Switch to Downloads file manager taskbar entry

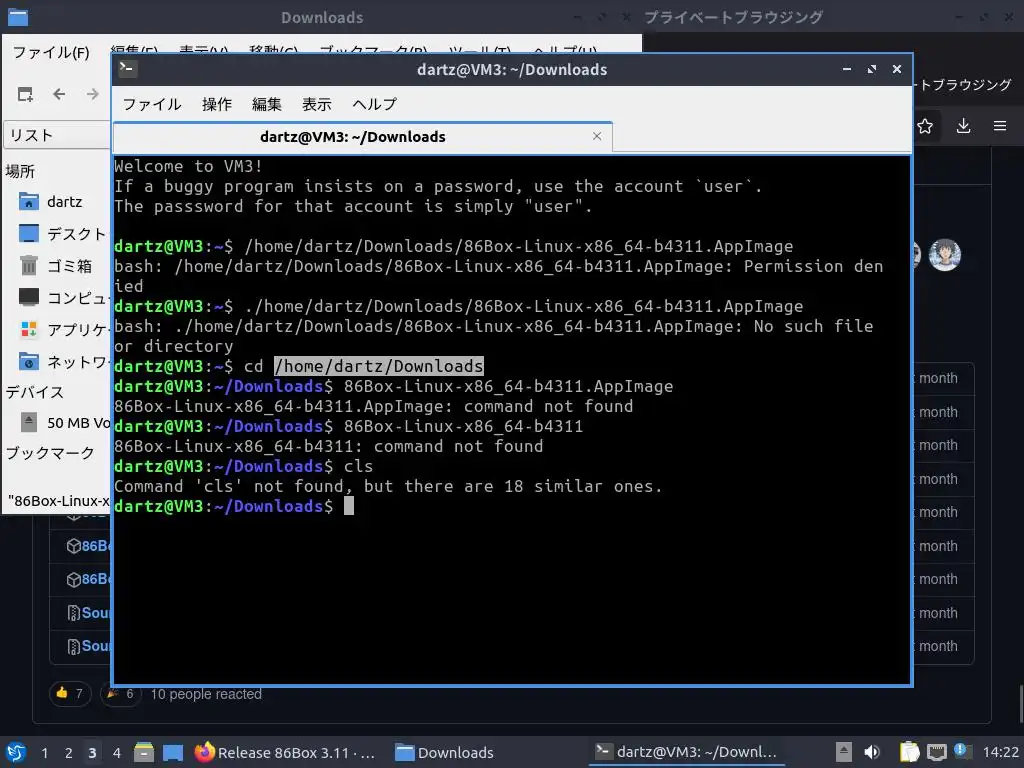[444, 752]
